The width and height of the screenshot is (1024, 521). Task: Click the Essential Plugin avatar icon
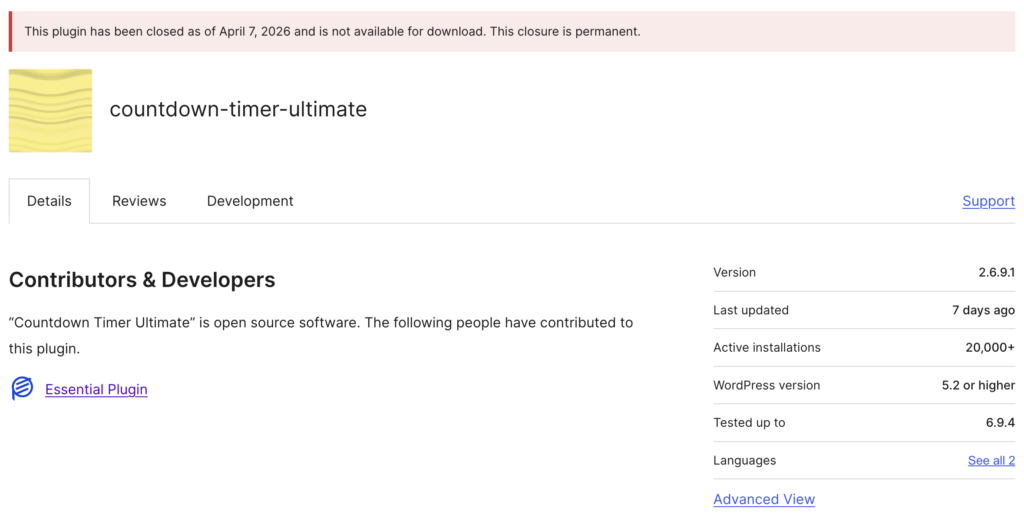[22, 388]
